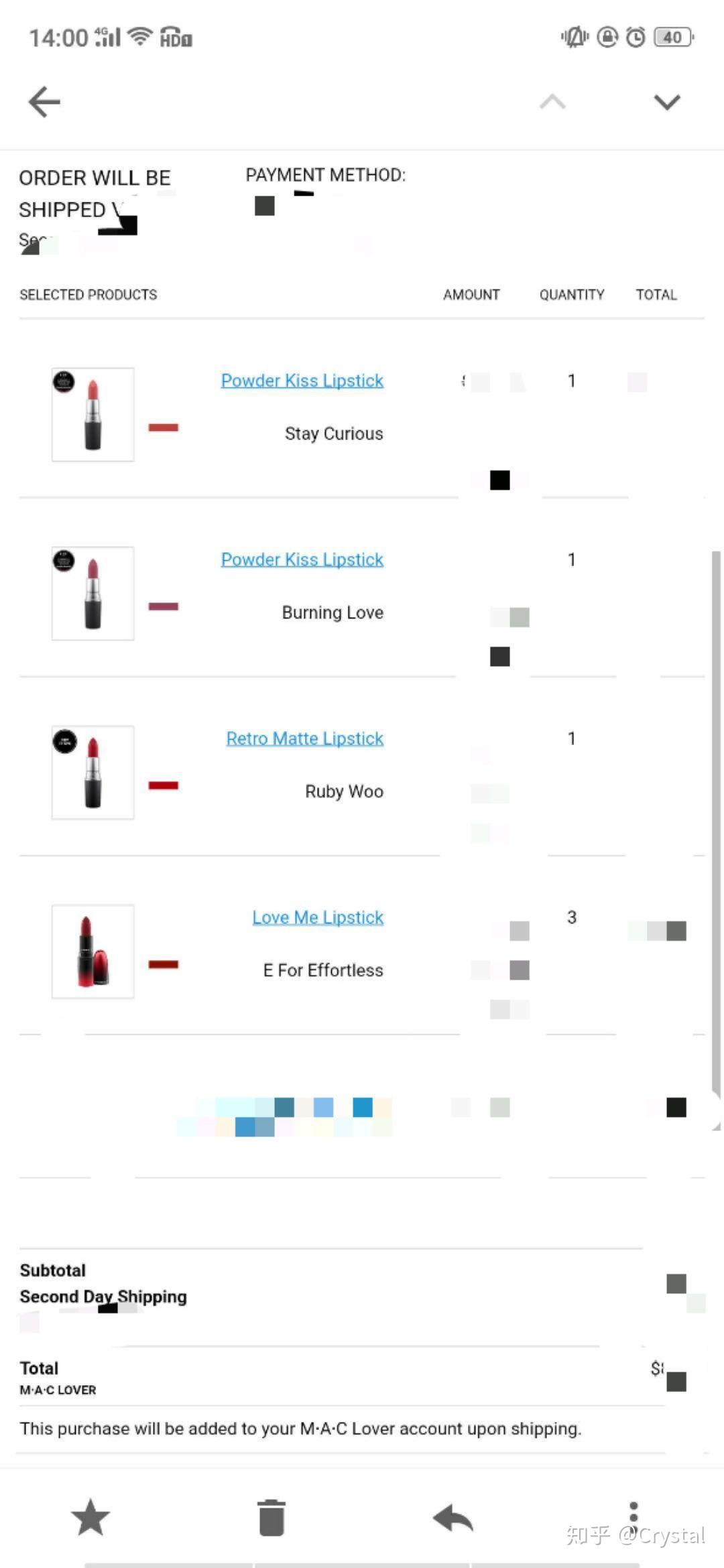Tap the E For Effortless lipstick thumbnail

[x=93, y=951]
